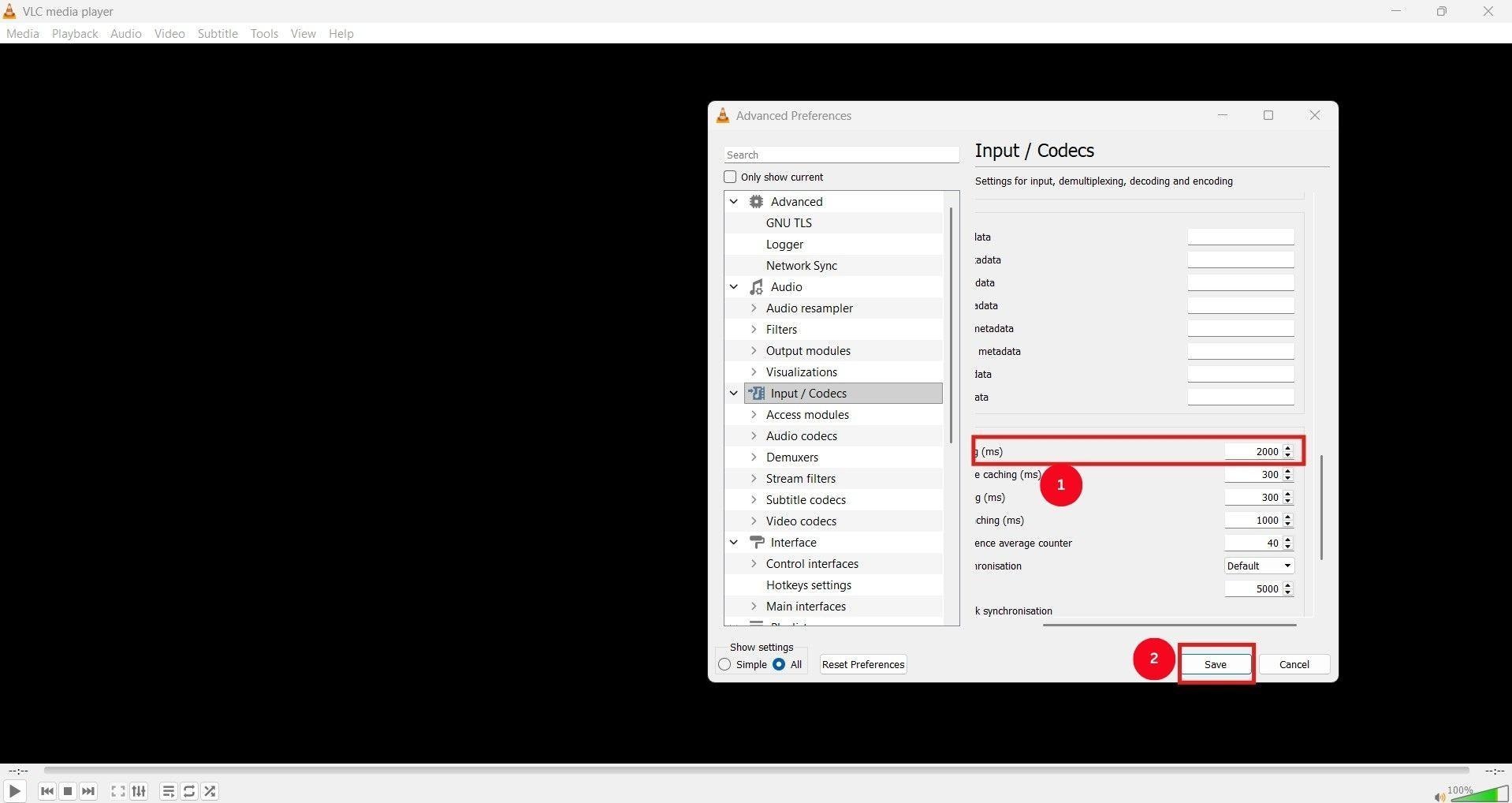Click the Reset Preferences button
This screenshot has width=1512, height=803.
863,665
